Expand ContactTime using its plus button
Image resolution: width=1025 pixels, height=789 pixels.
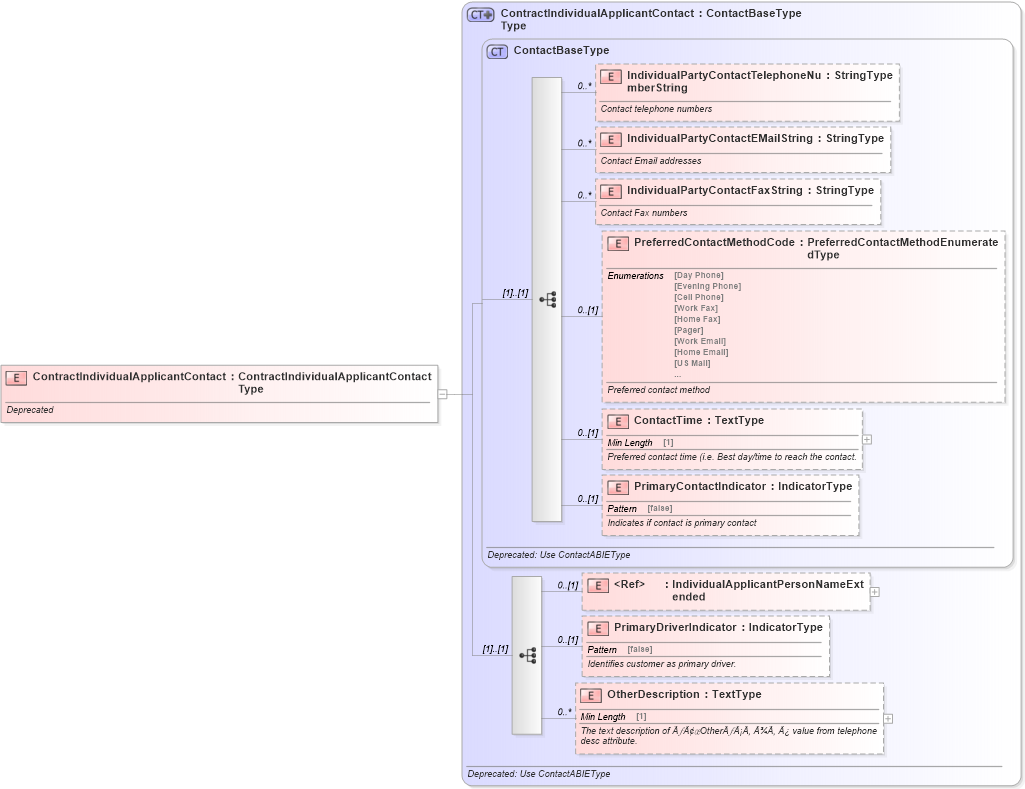(868, 439)
